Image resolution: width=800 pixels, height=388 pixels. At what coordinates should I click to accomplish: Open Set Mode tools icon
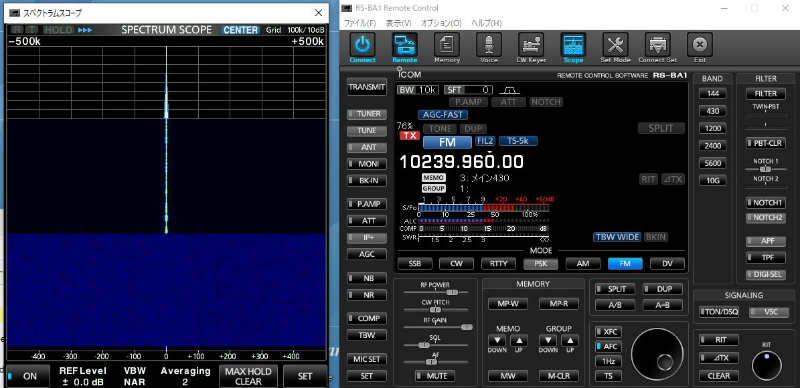pyautogui.click(x=615, y=45)
